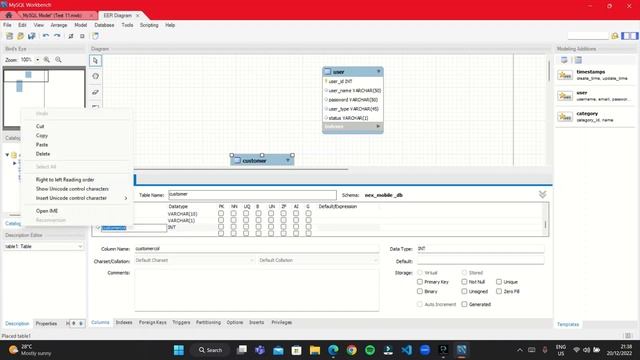Screen dimensions: 640x360
Task: Check the Primary Key checkbox
Action: pos(420,282)
